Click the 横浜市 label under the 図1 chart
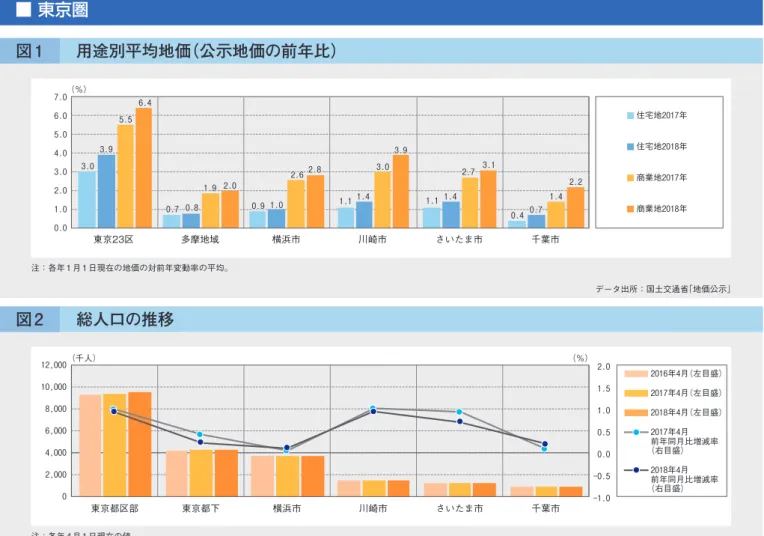The width and height of the screenshot is (764, 536). click(286, 239)
